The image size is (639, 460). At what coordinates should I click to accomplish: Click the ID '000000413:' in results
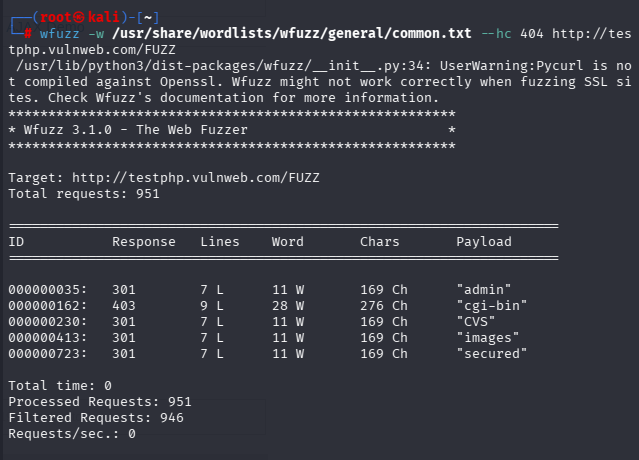point(48,338)
